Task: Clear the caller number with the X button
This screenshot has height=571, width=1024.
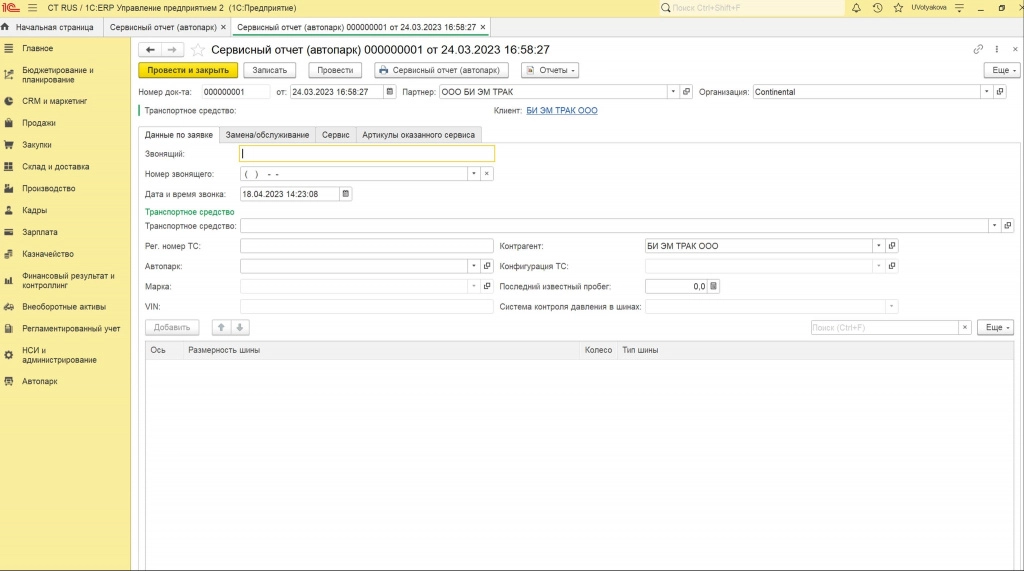Action: click(487, 174)
